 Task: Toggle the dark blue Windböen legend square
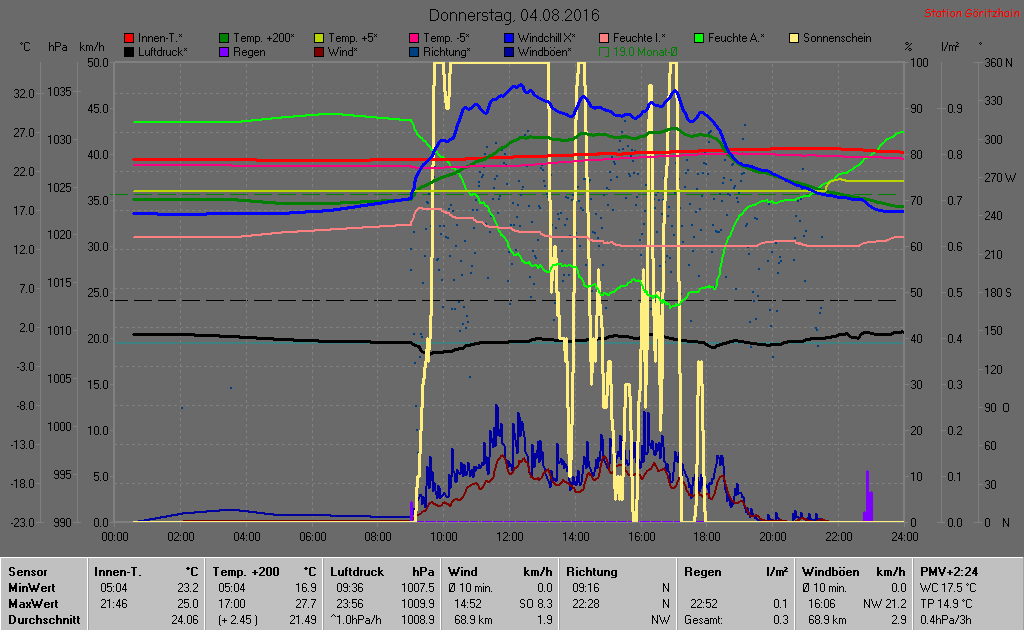510,51
